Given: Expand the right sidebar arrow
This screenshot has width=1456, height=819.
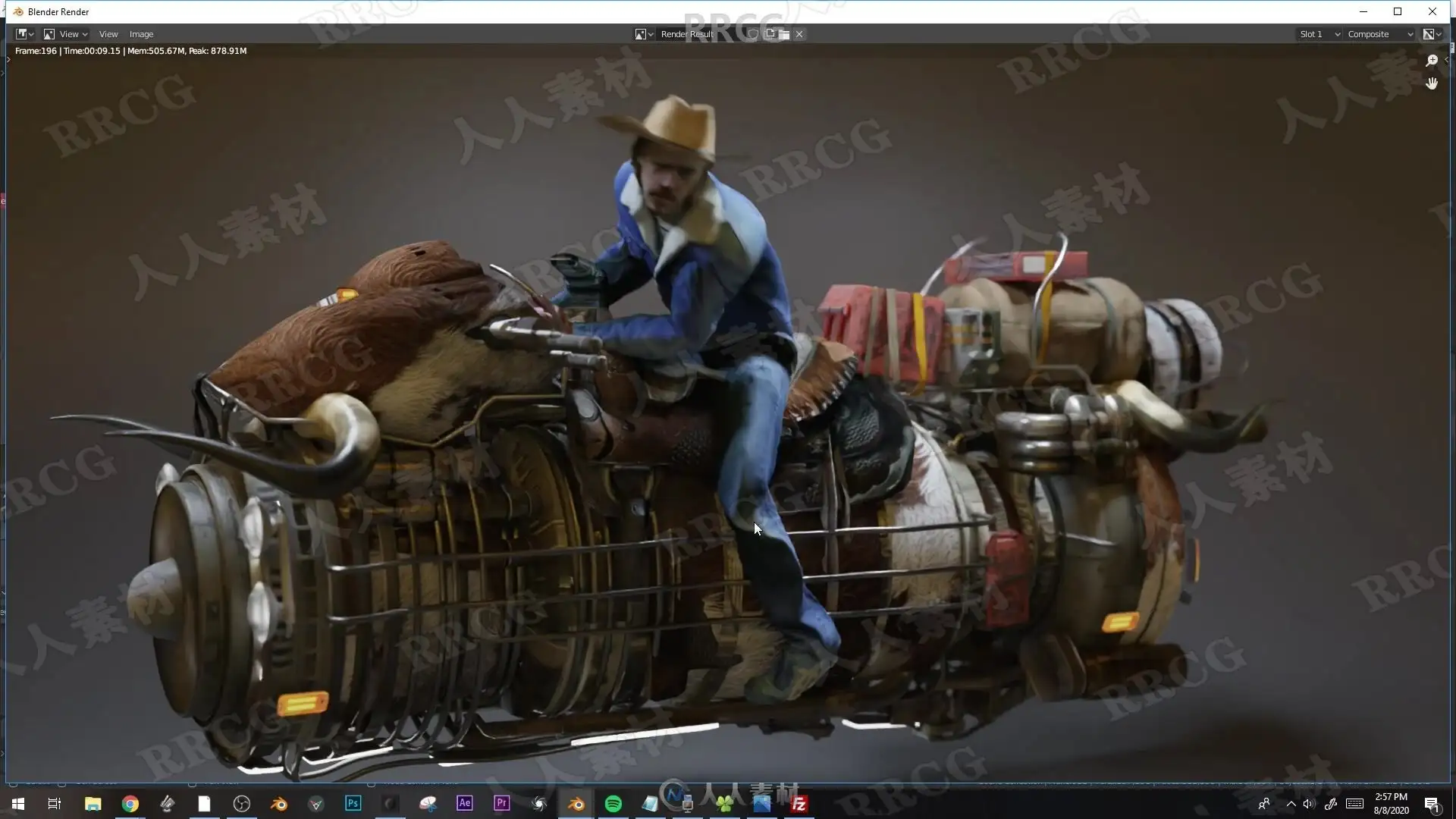Looking at the screenshot, I should (x=1447, y=60).
